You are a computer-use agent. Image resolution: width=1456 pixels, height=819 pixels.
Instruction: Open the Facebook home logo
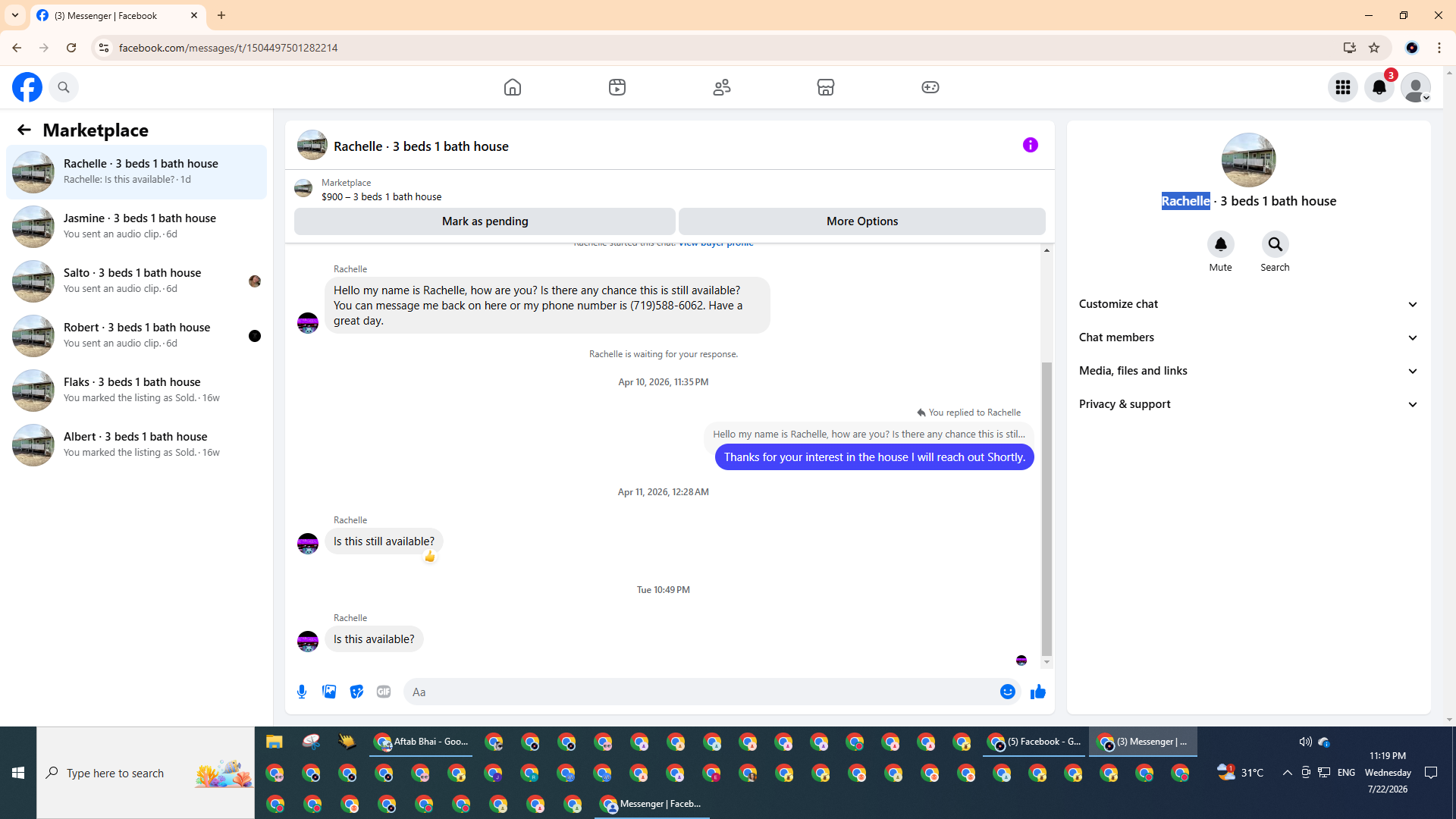(27, 87)
